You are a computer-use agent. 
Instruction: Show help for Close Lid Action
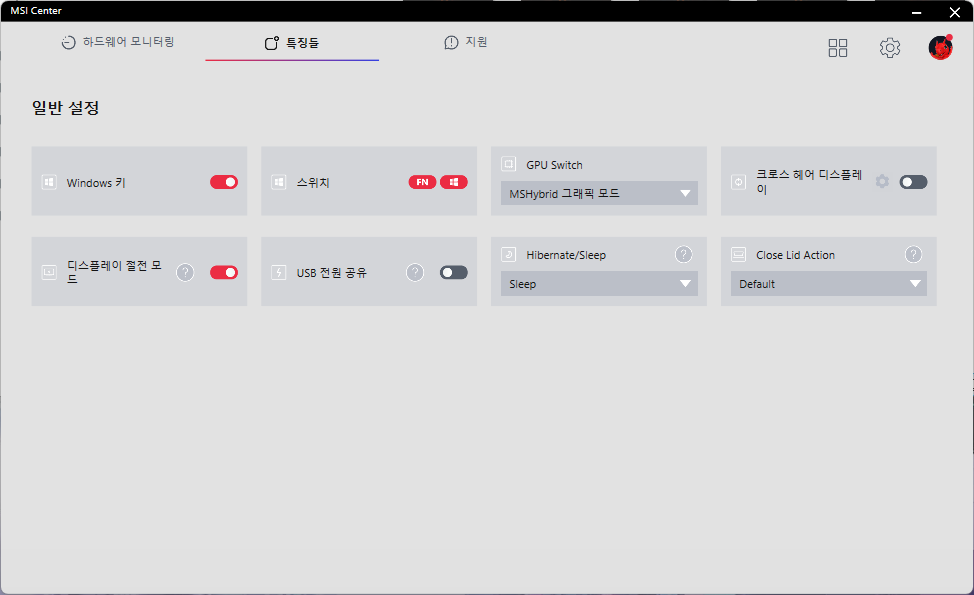click(913, 254)
